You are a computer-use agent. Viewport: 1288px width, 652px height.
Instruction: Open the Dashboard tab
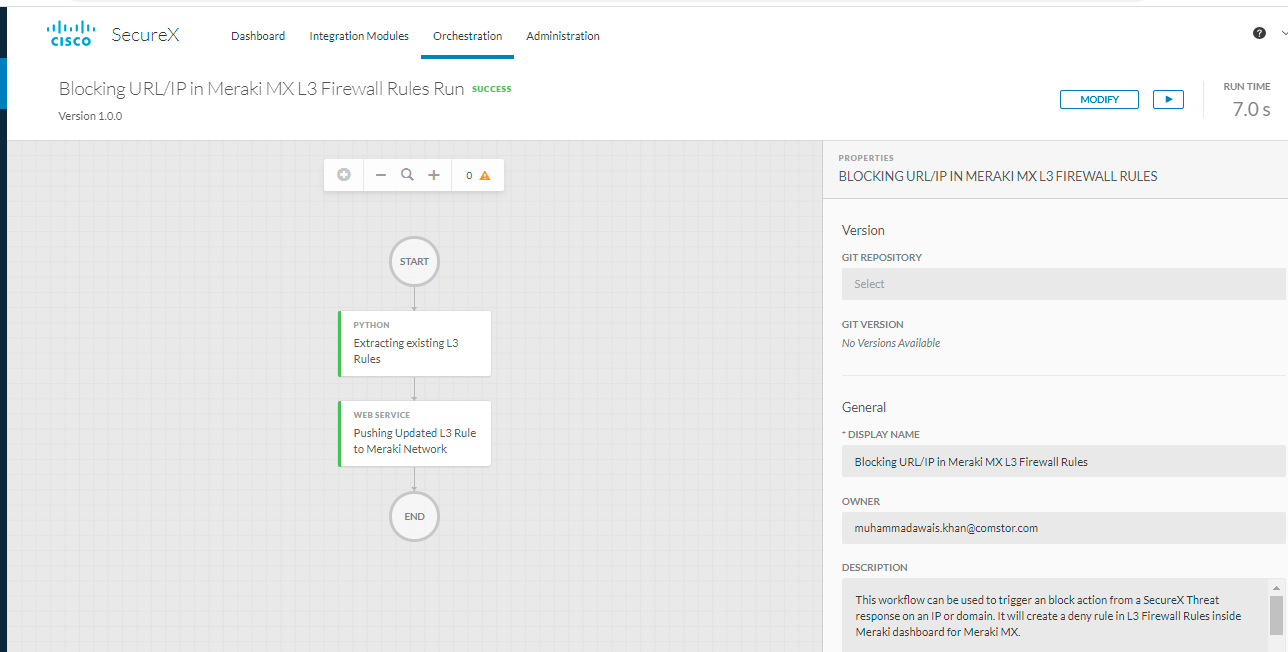258,36
